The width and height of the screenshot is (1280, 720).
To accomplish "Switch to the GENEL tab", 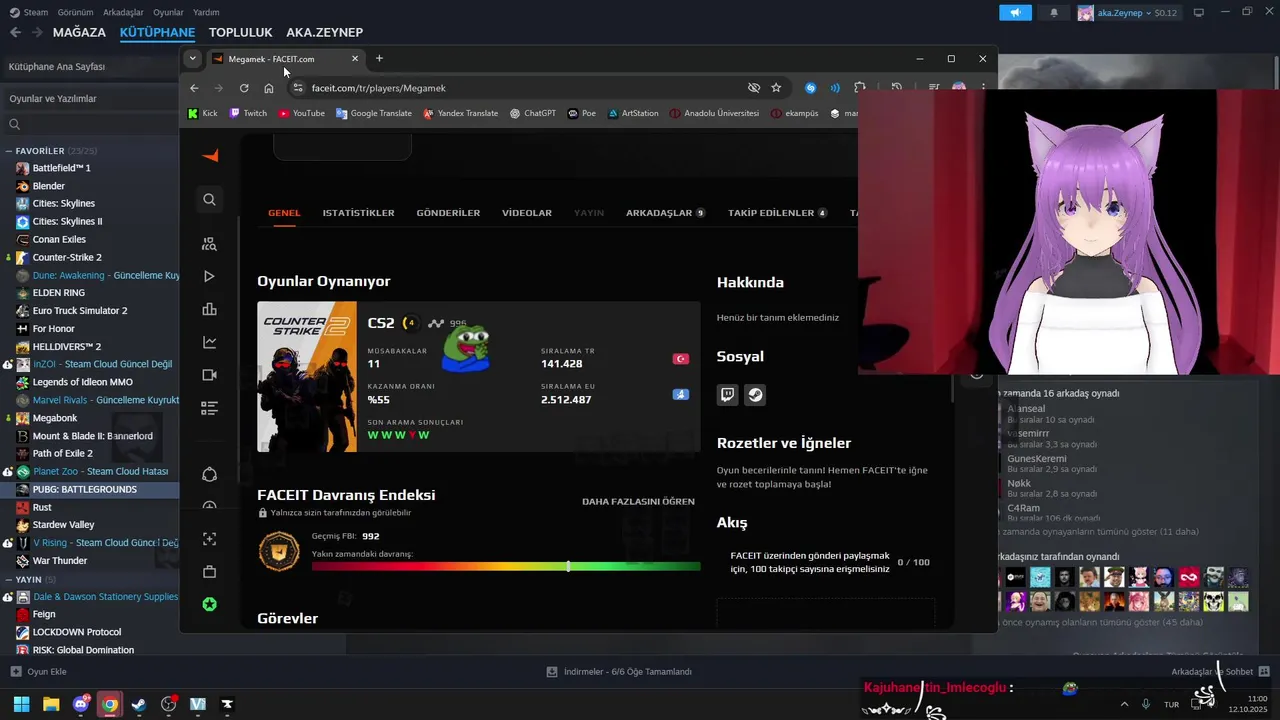I will click(x=284, y=213).
